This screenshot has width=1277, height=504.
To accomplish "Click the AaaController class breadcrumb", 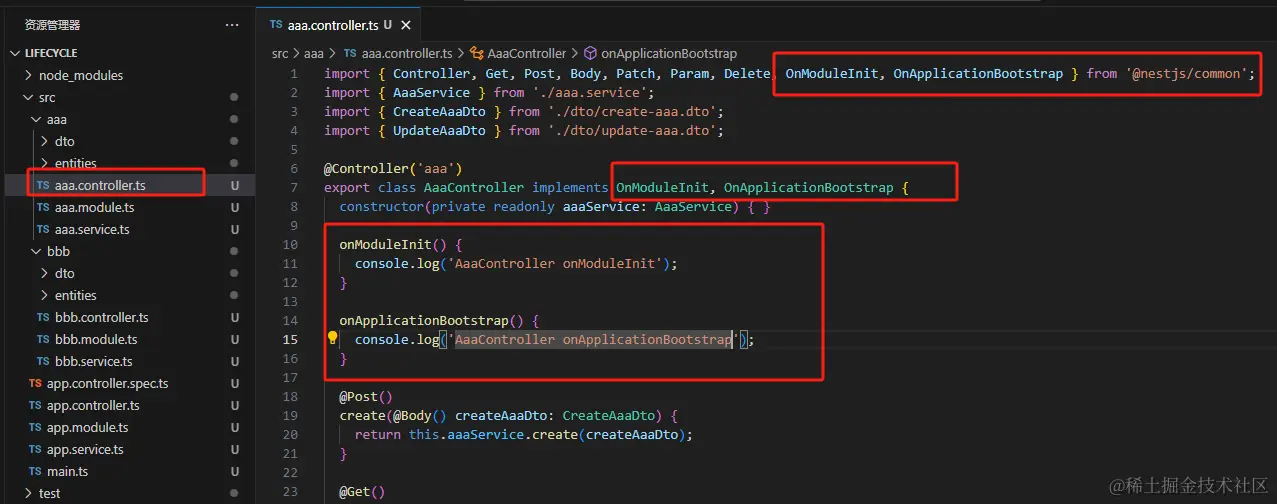I will [527, 54].
